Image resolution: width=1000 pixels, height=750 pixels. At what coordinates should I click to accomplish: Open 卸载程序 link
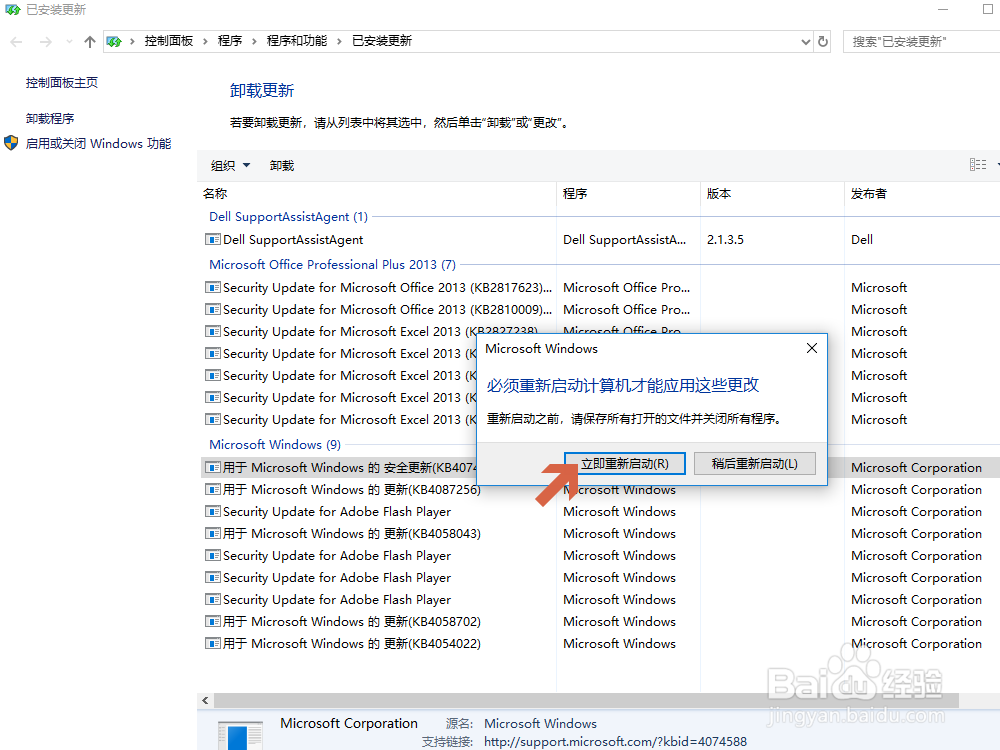pos(50,119)
